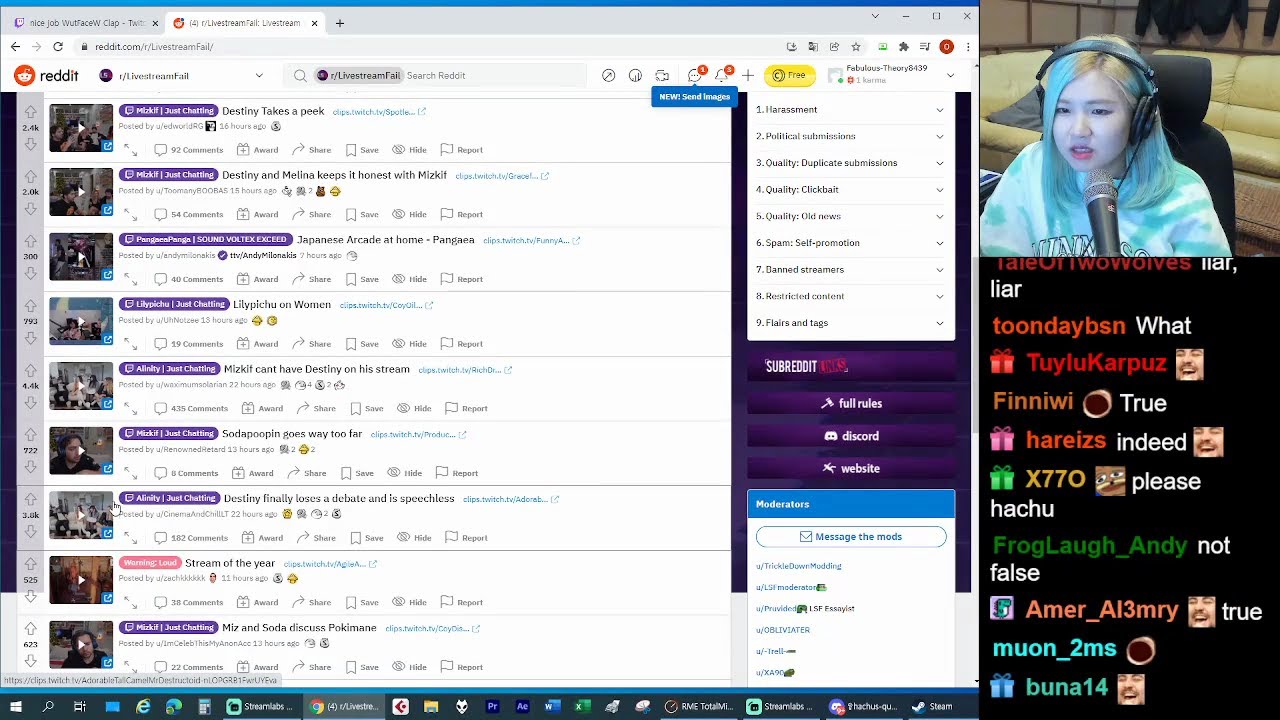Report the 'Lilypichu on Women' post
Image resolution: width=1280 pixels, height=720 pixels.
coord(461,344)
